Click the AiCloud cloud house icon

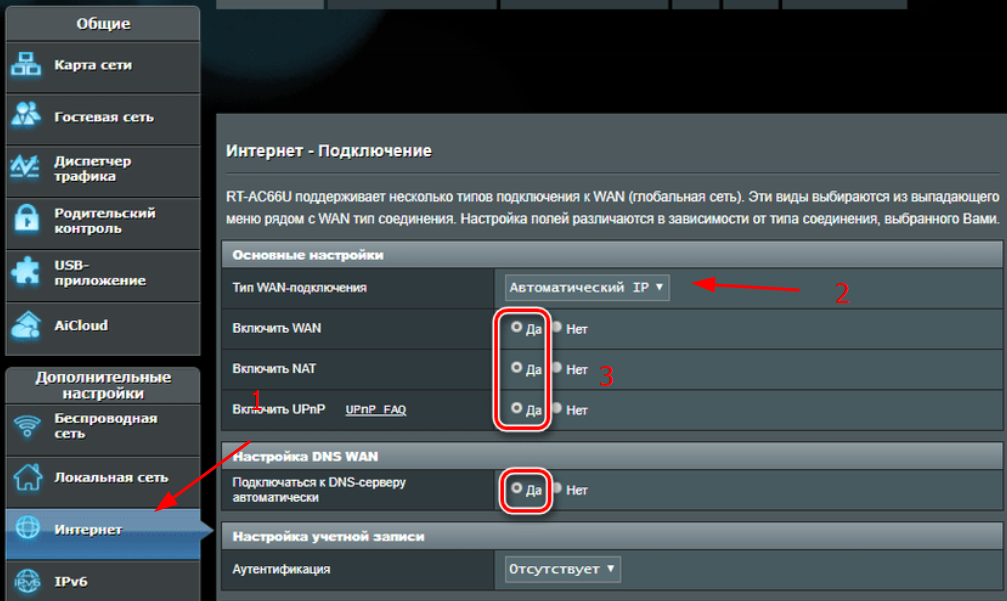point(26,325)
